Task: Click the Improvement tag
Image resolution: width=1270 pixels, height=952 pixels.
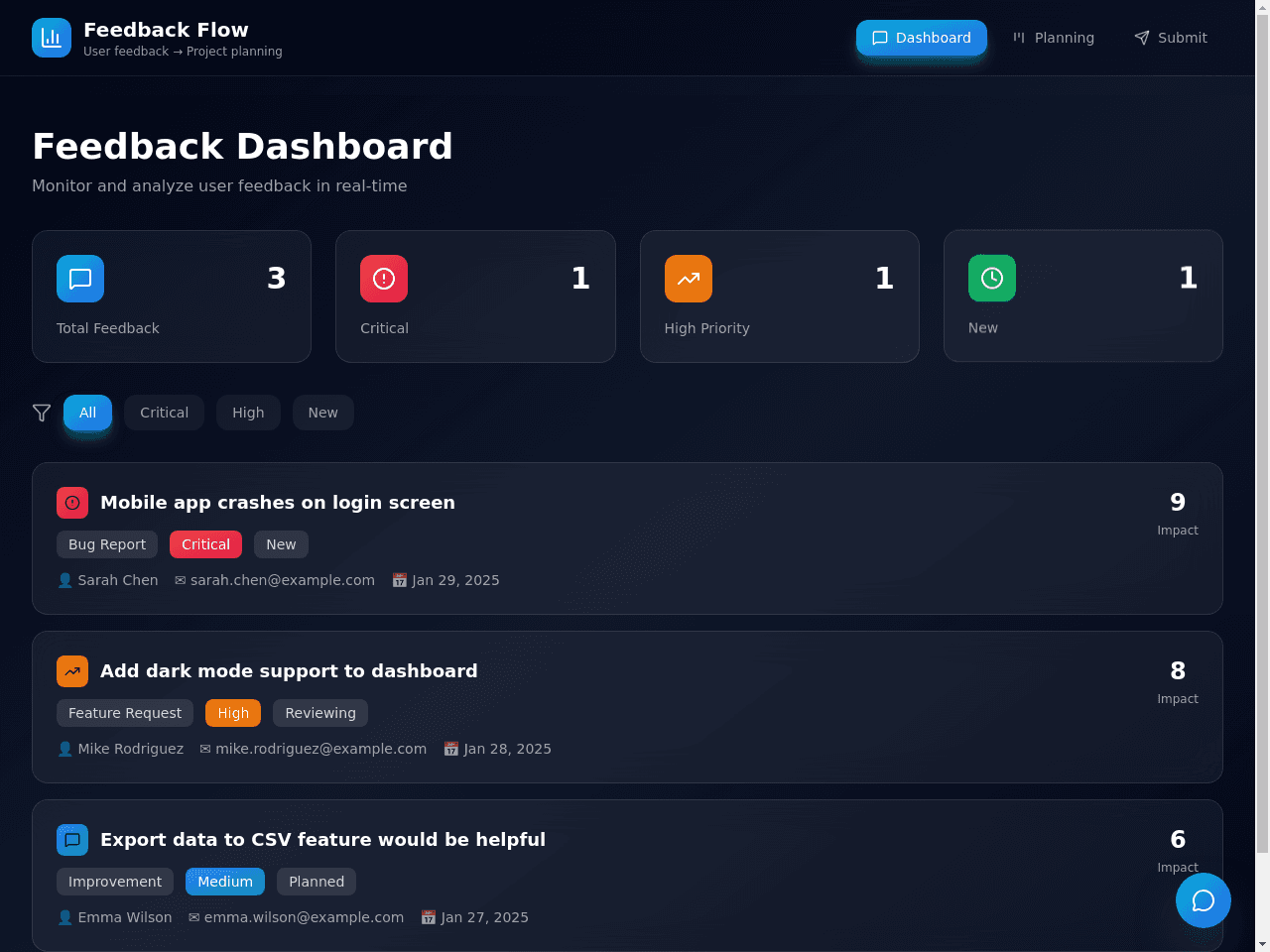Action: coord(115,882)
